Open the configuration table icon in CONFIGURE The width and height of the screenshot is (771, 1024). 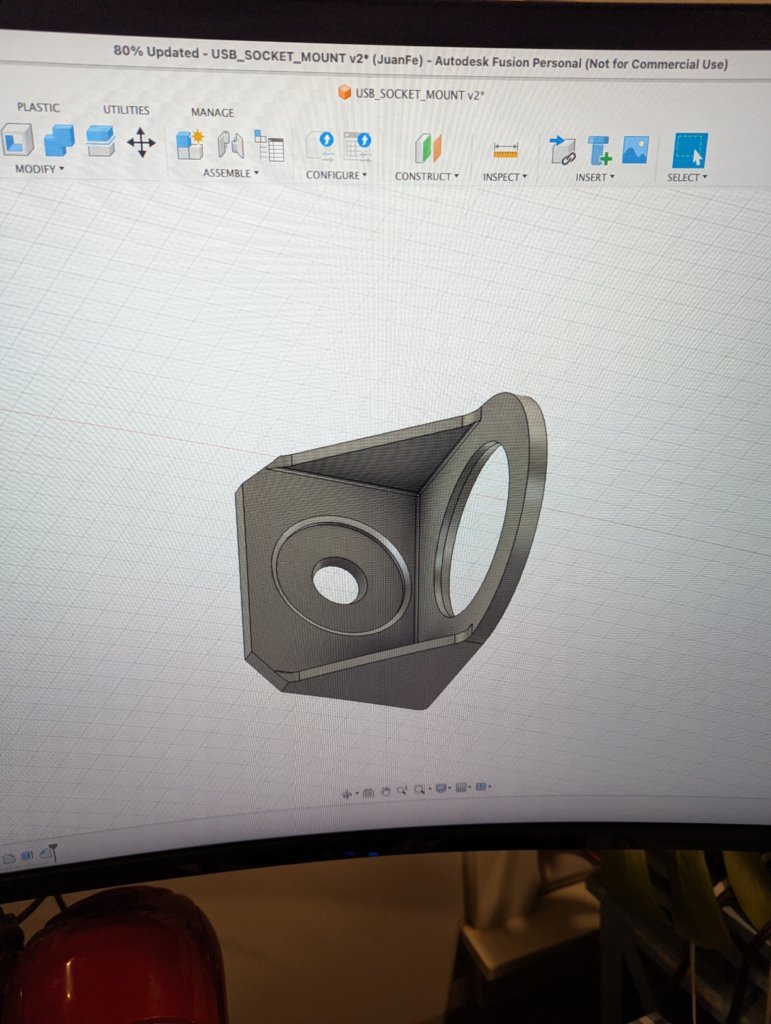pyautogui.click(x=358, y=146)
